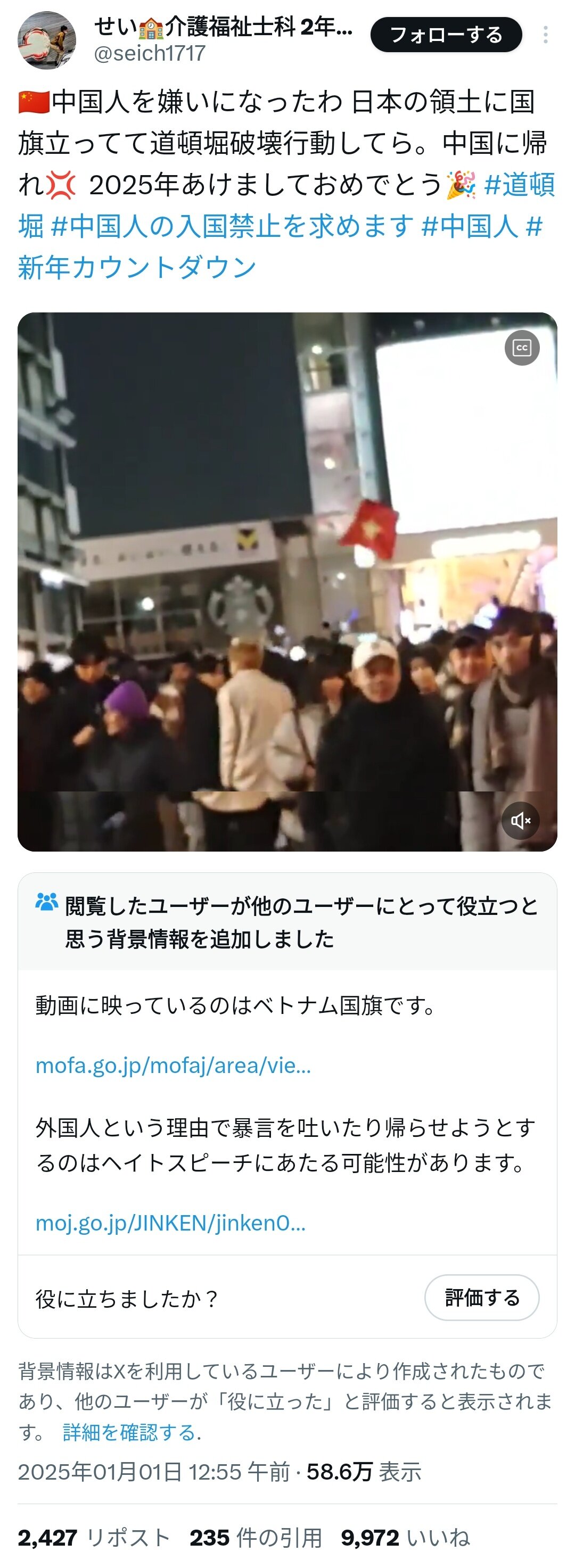Open the moj.go.jp/JINKEN link
The height and width of the screenshot is (1568, 575).
(x=170, y=1223)
